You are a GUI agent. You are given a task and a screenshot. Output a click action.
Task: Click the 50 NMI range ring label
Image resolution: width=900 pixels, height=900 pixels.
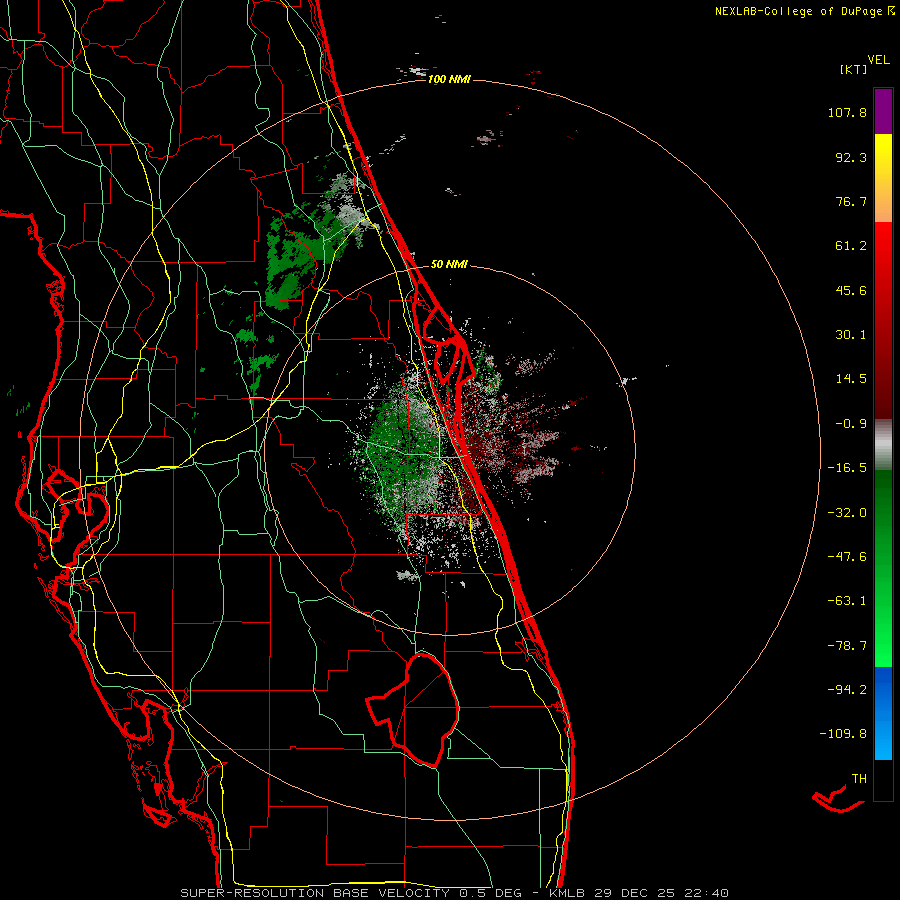[449, 264]
